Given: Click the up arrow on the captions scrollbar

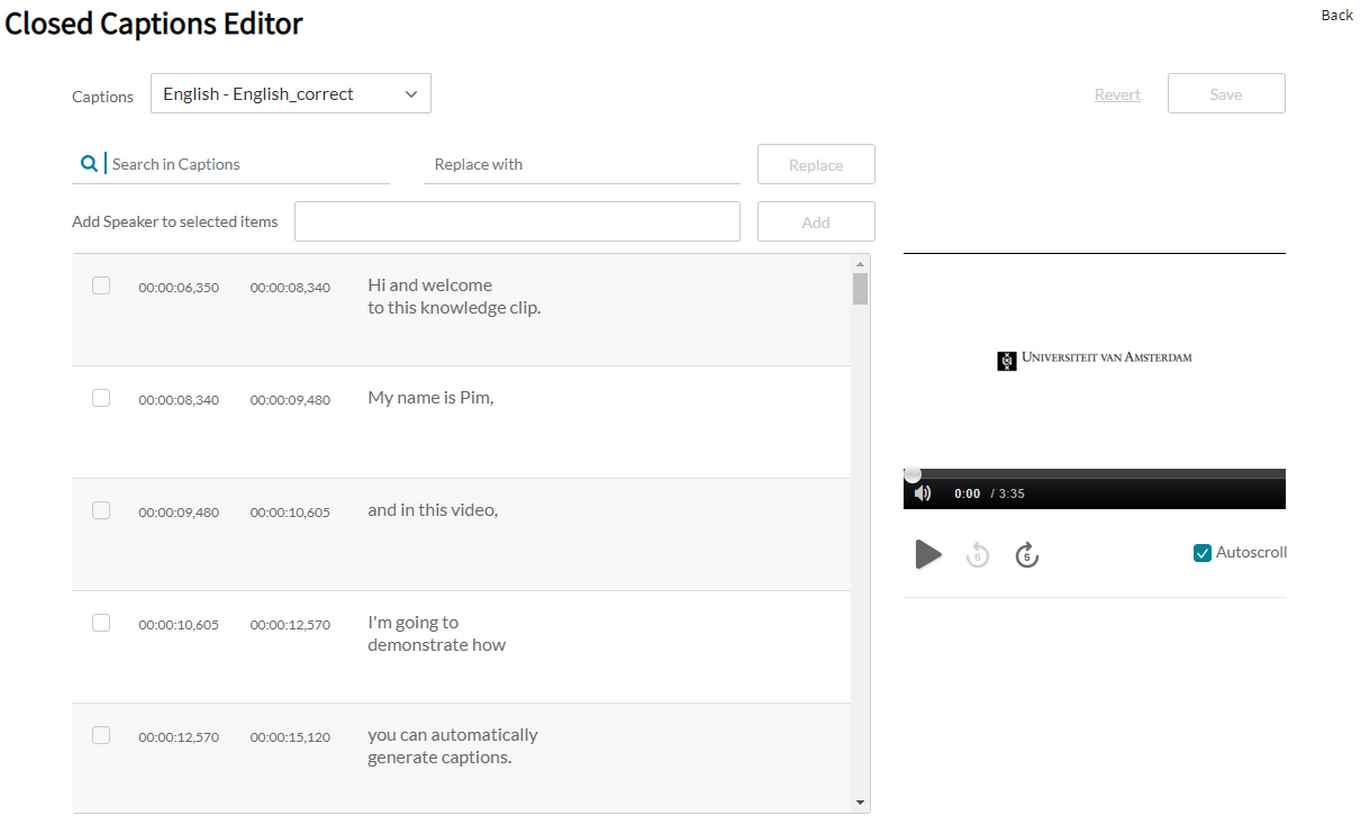Looking at the screenshot, I should (860, 262).
